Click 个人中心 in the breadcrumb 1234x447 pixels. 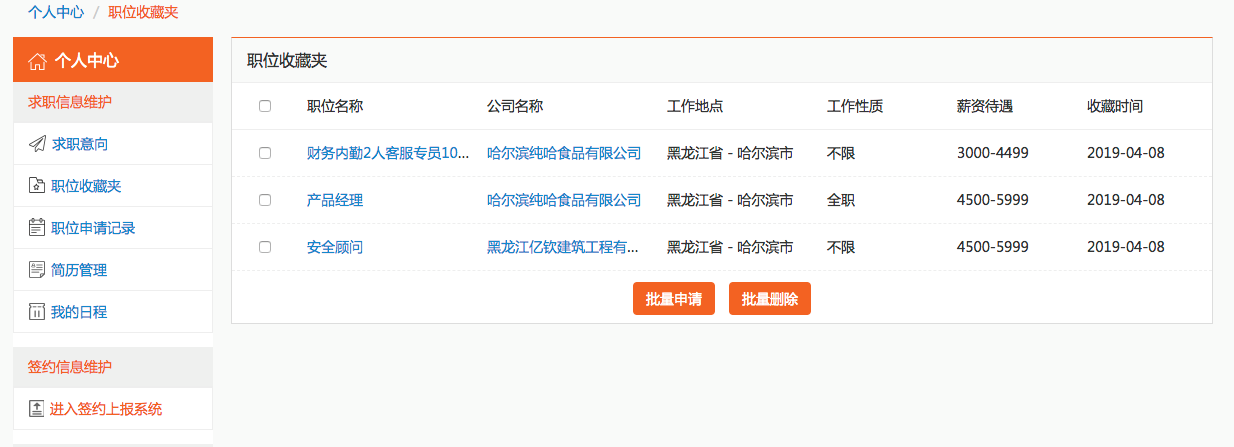coord(56,13)
